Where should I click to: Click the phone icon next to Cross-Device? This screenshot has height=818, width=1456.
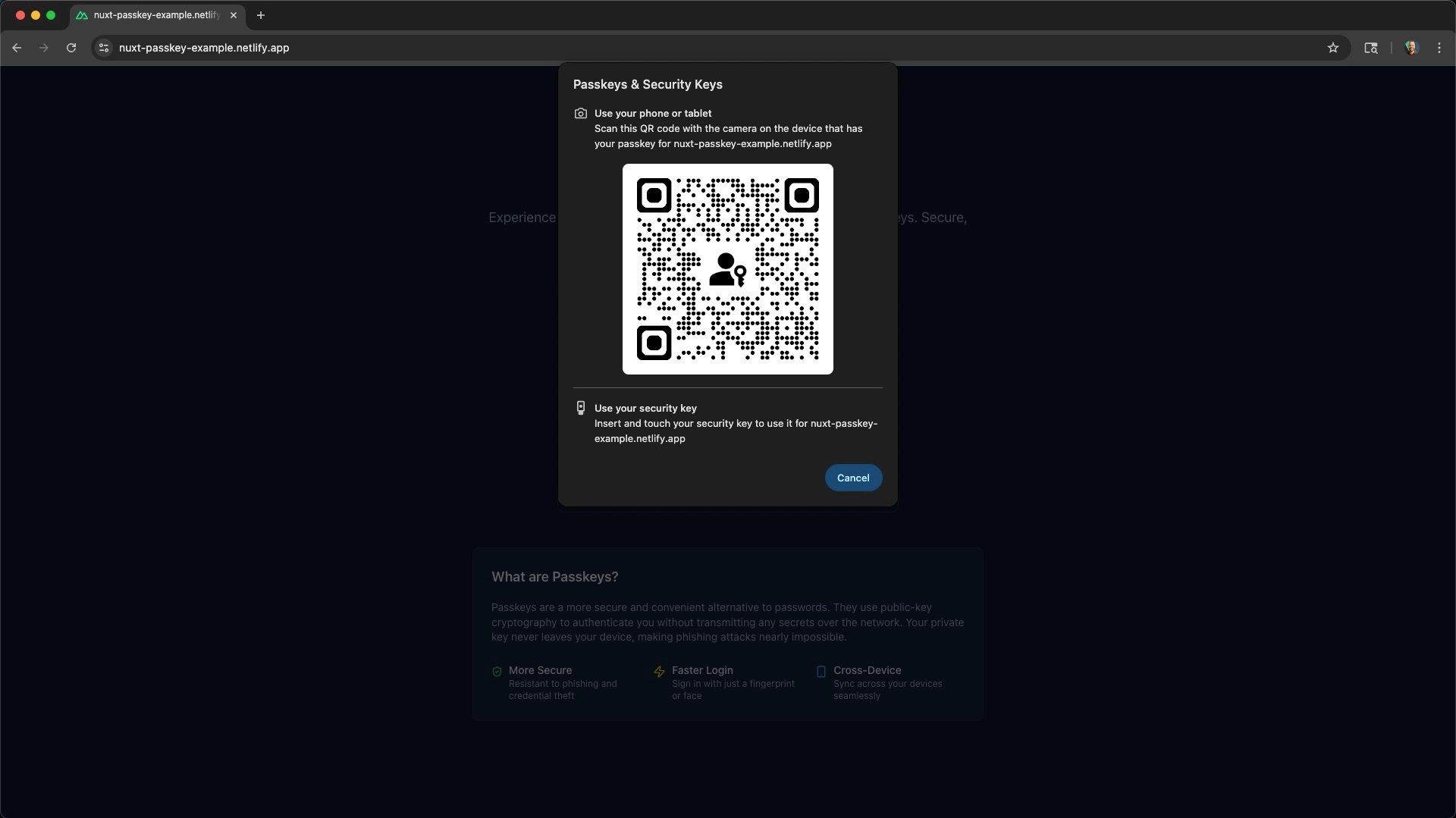pyautogui.click(x=821, y=672)
